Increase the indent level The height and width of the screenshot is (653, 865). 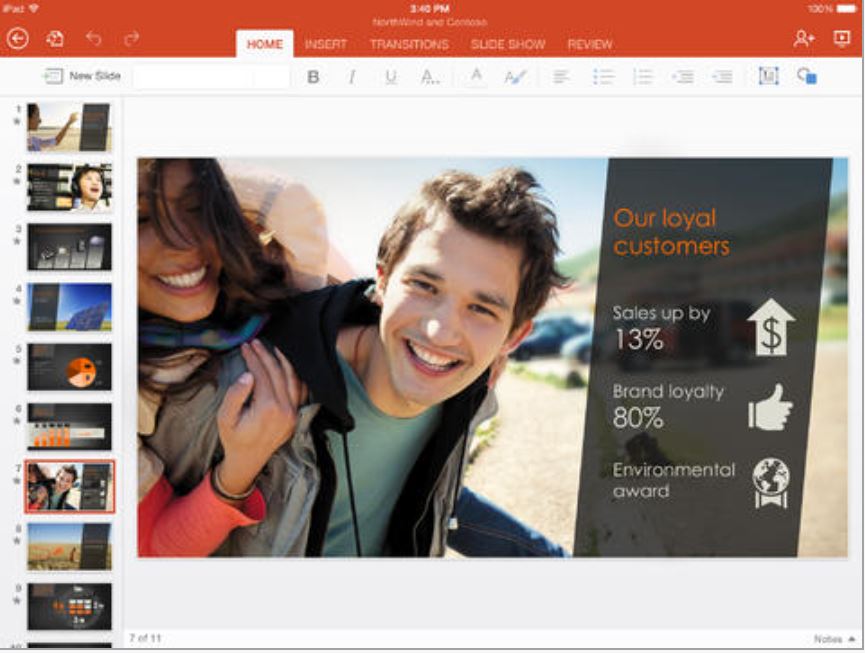pyautogui.click(x=722, y=77)
